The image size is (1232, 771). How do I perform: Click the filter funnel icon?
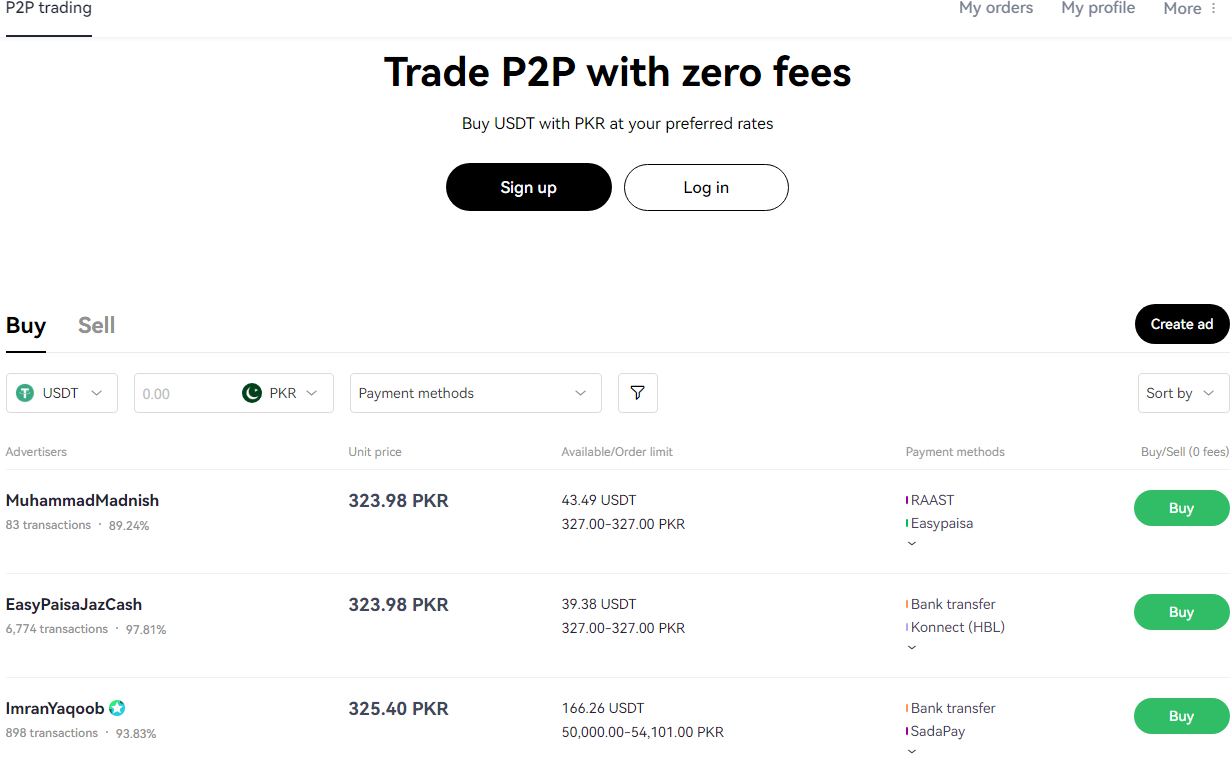pyautogui.click(x=638, y=393)
